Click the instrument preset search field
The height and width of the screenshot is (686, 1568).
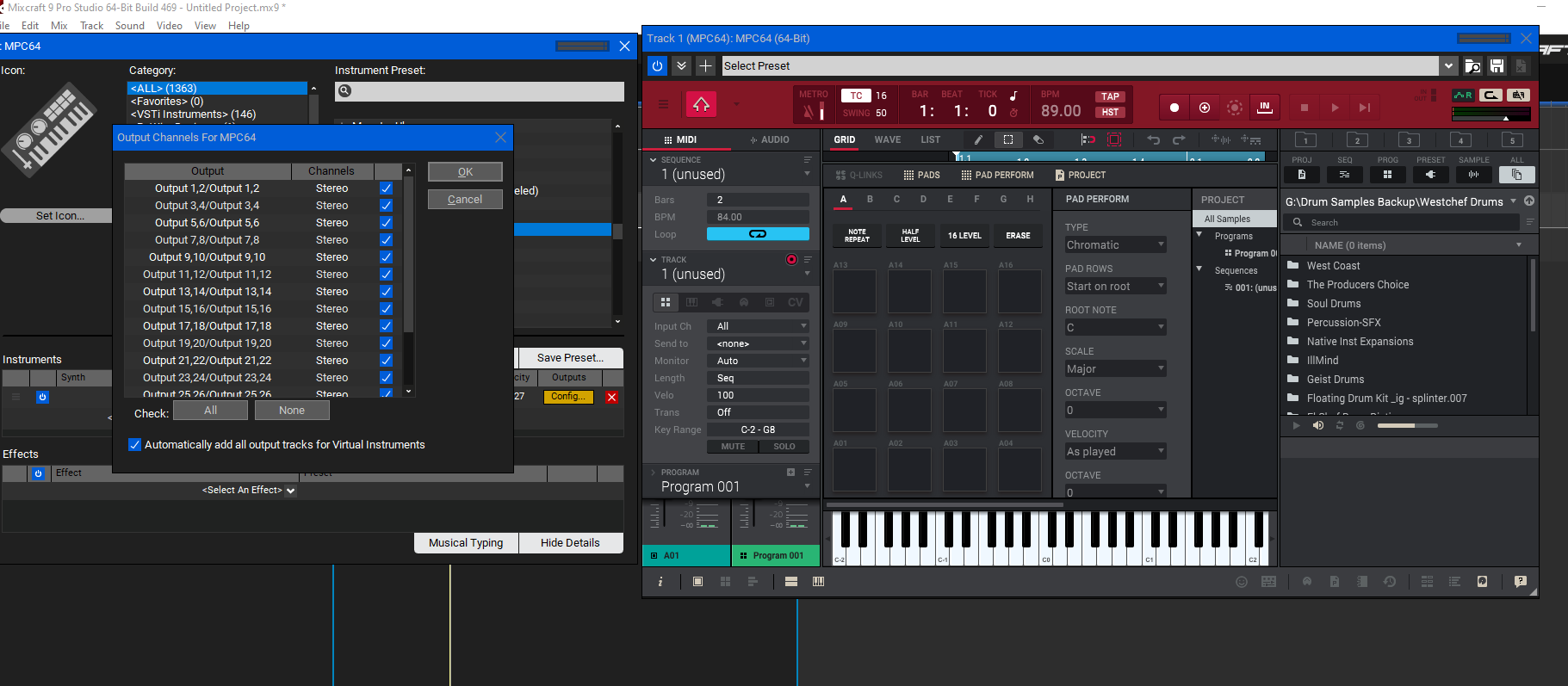click(479, 91)
